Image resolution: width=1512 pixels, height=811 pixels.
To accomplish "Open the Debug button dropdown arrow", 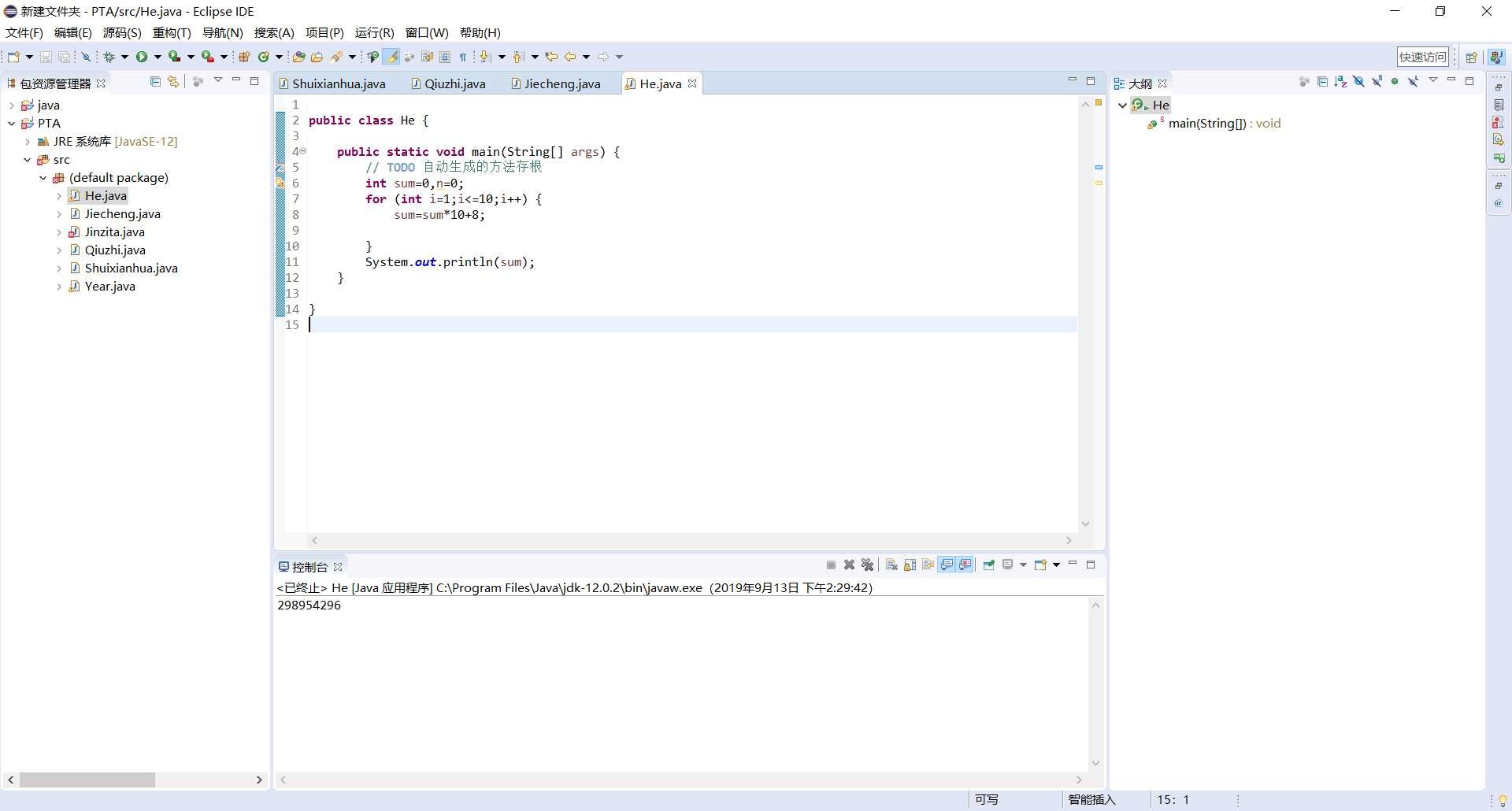I will click(x=124, y=57).
